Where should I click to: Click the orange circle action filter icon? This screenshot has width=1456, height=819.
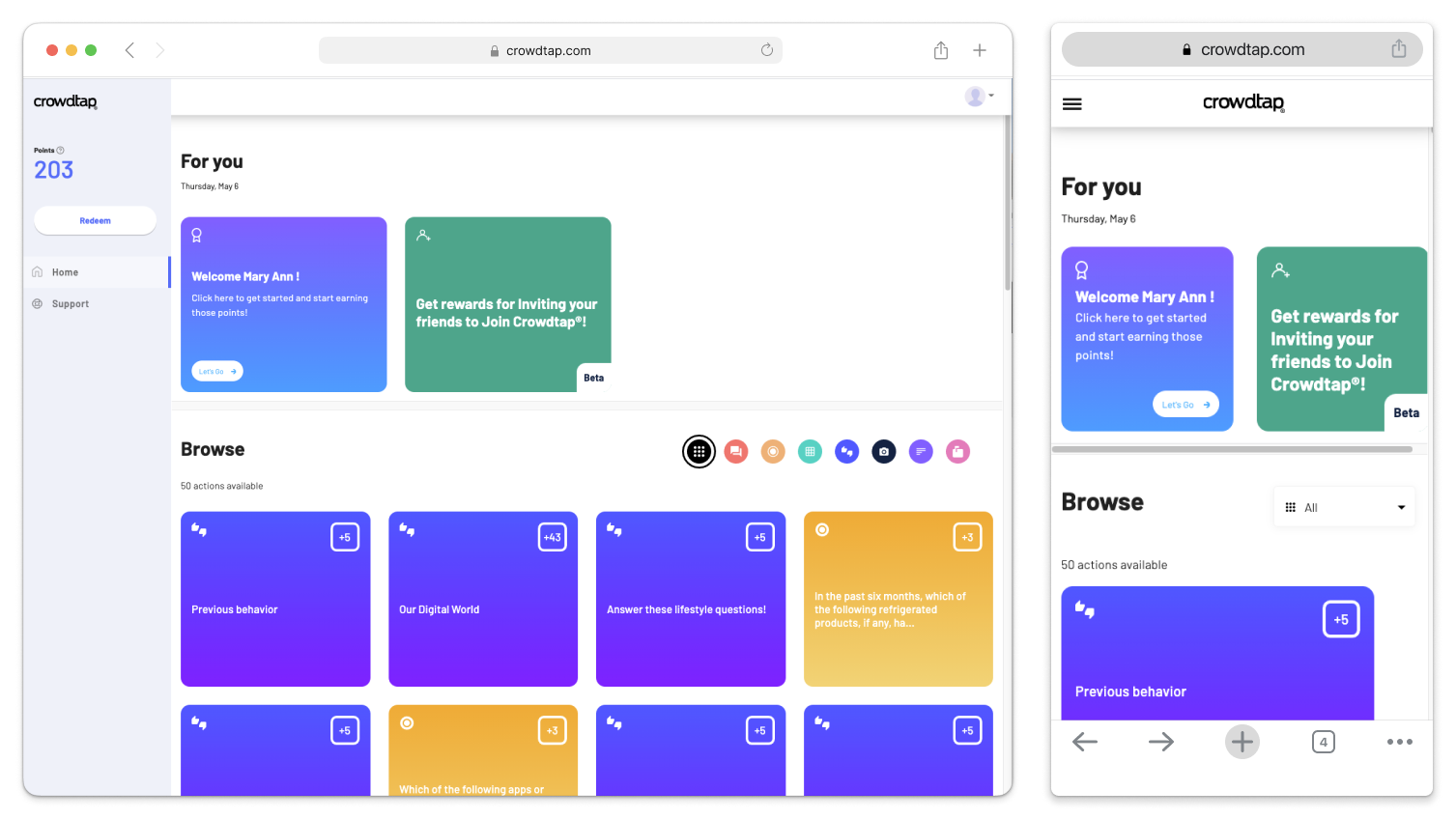[x=773, y=451]
